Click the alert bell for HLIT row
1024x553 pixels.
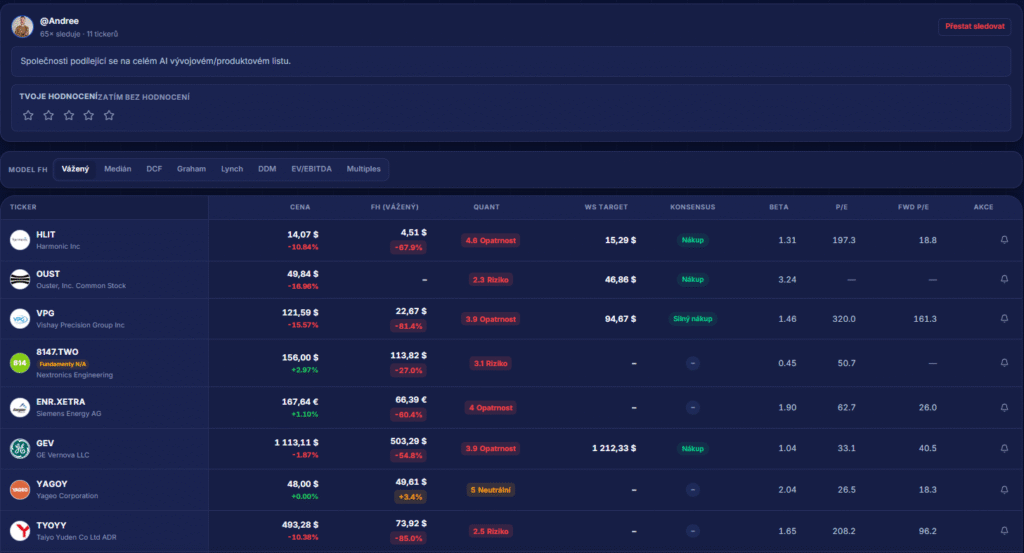tap(1004, 240)
